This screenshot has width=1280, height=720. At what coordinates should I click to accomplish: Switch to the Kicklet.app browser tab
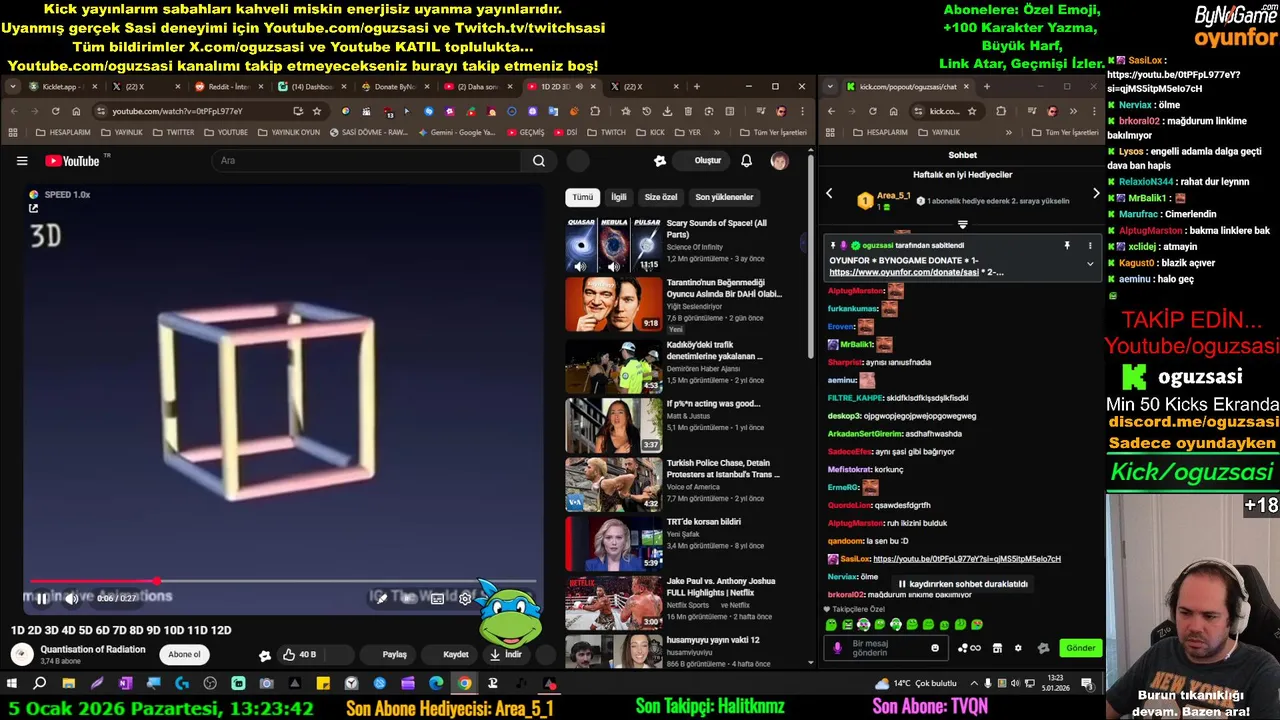(60, 87)
